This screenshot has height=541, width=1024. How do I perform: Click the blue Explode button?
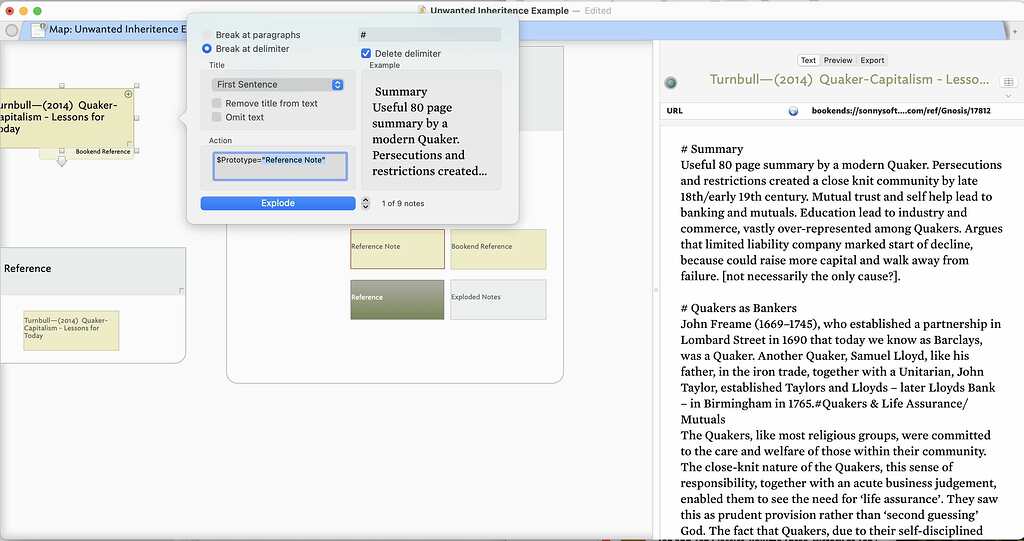point(278,203)
